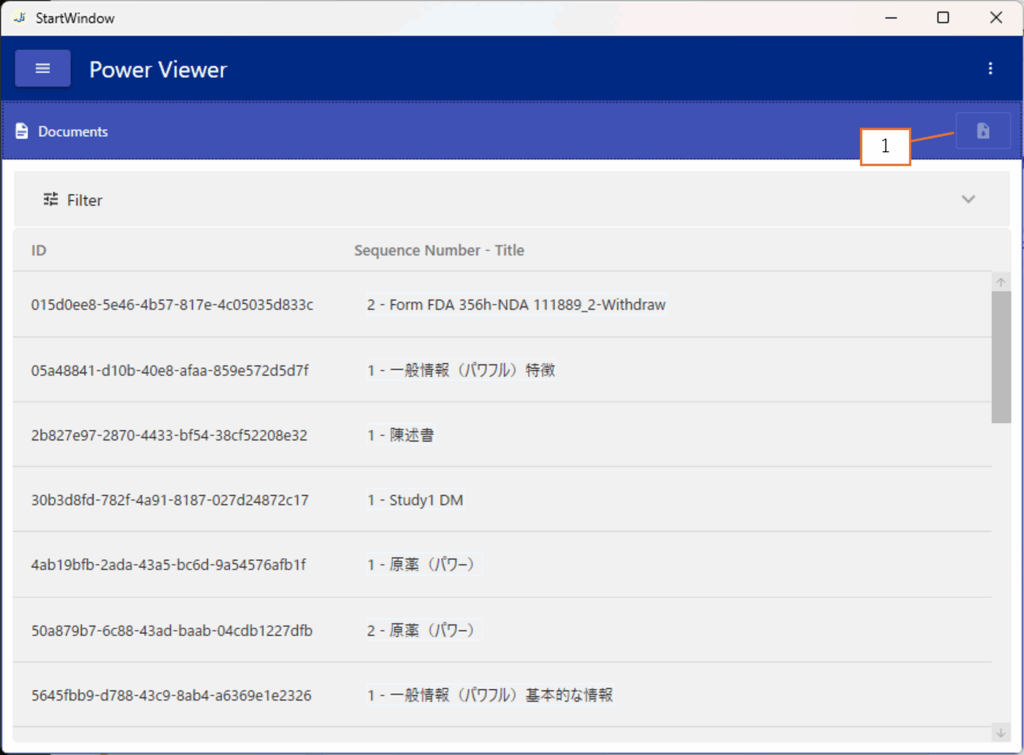Click the Filter sliders icon
Image resolution: width=1024 pixels, height=755 pixels.
[51, 200]
